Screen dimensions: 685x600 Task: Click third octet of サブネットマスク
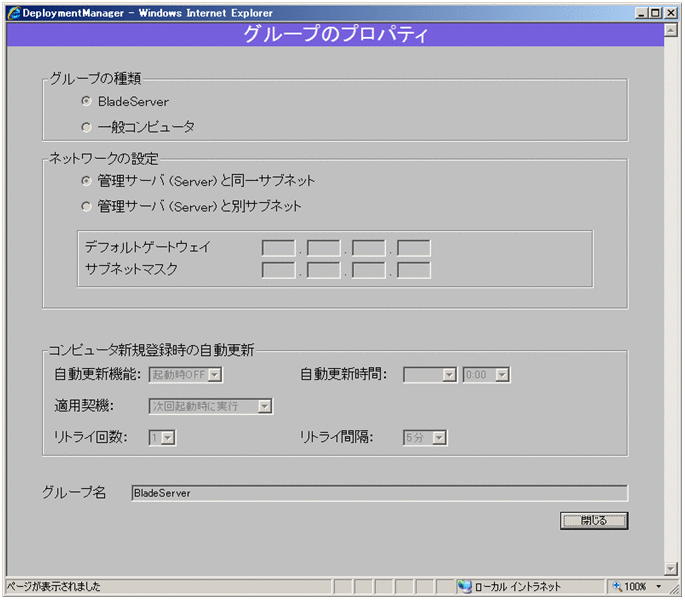[369, 270]
